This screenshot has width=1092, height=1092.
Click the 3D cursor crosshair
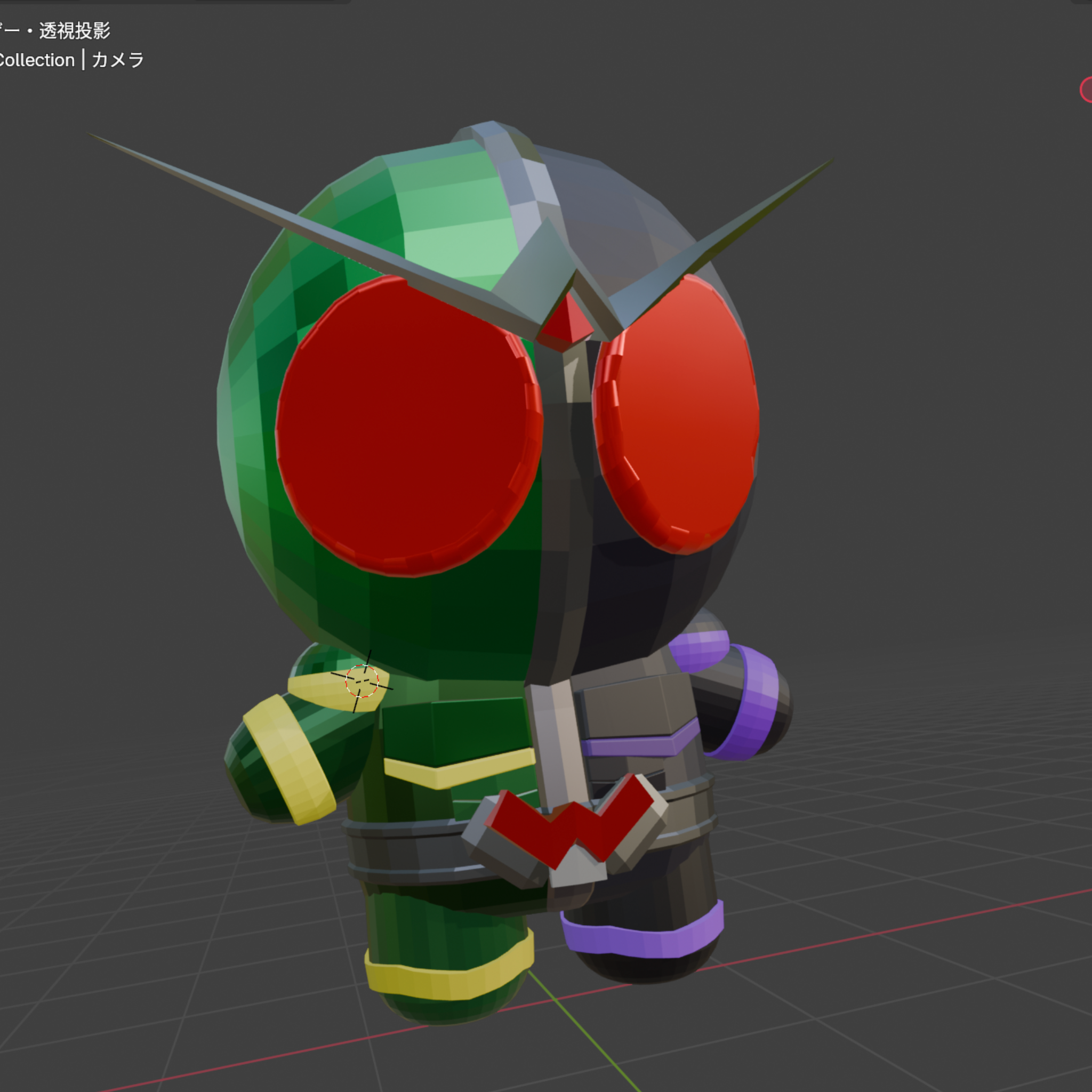[362, 681]
